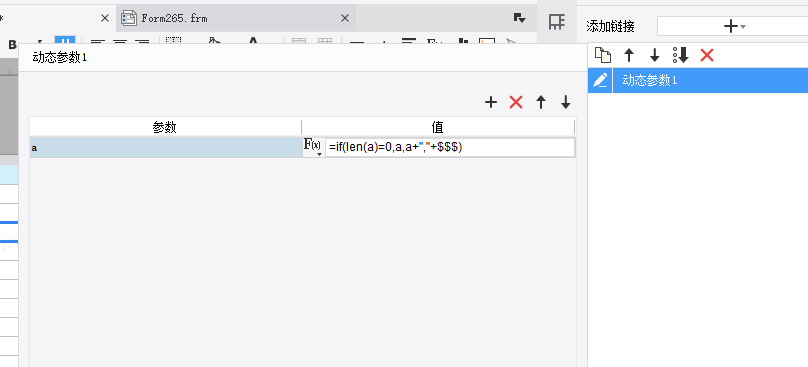The height and width of the screenshot is (367, 808).
Task: Toggle bold formatting in the toolbar
Action: [12, 45]
